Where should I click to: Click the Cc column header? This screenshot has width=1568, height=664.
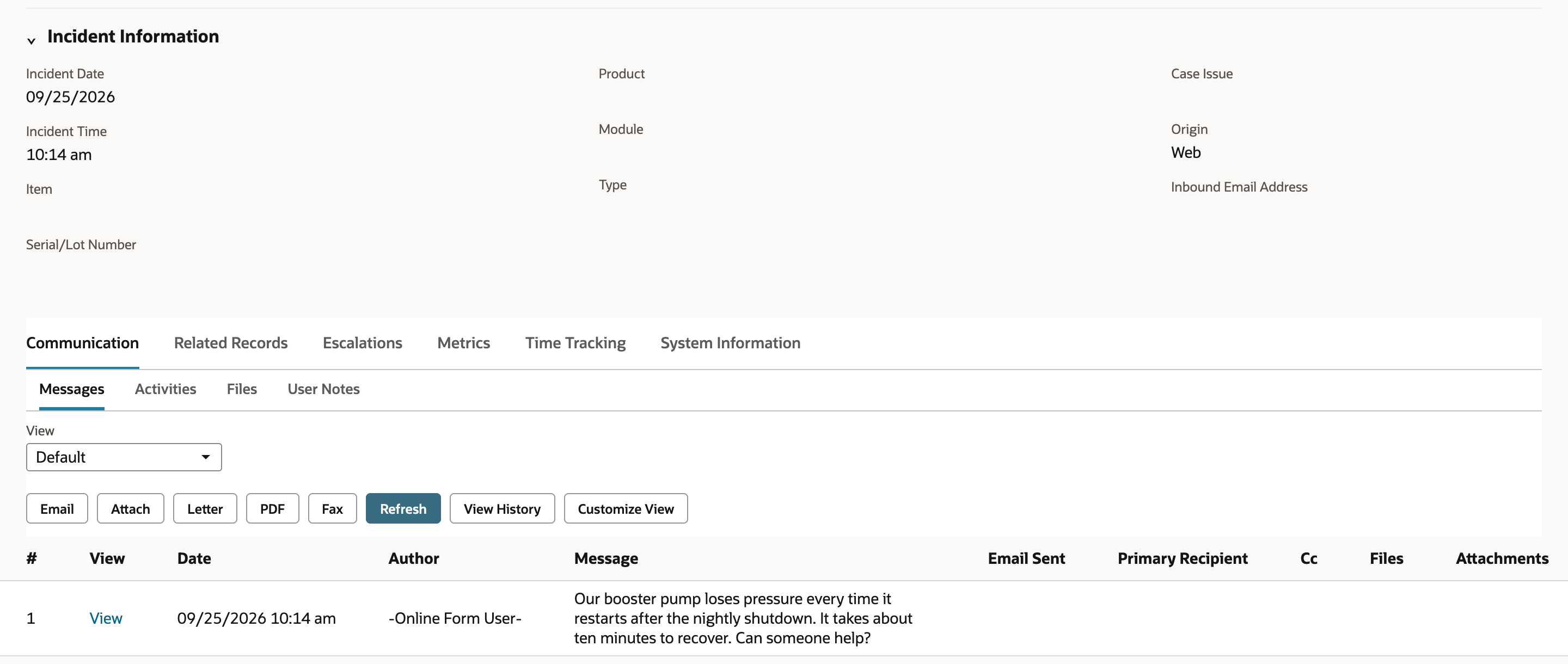click(1309, 558)
